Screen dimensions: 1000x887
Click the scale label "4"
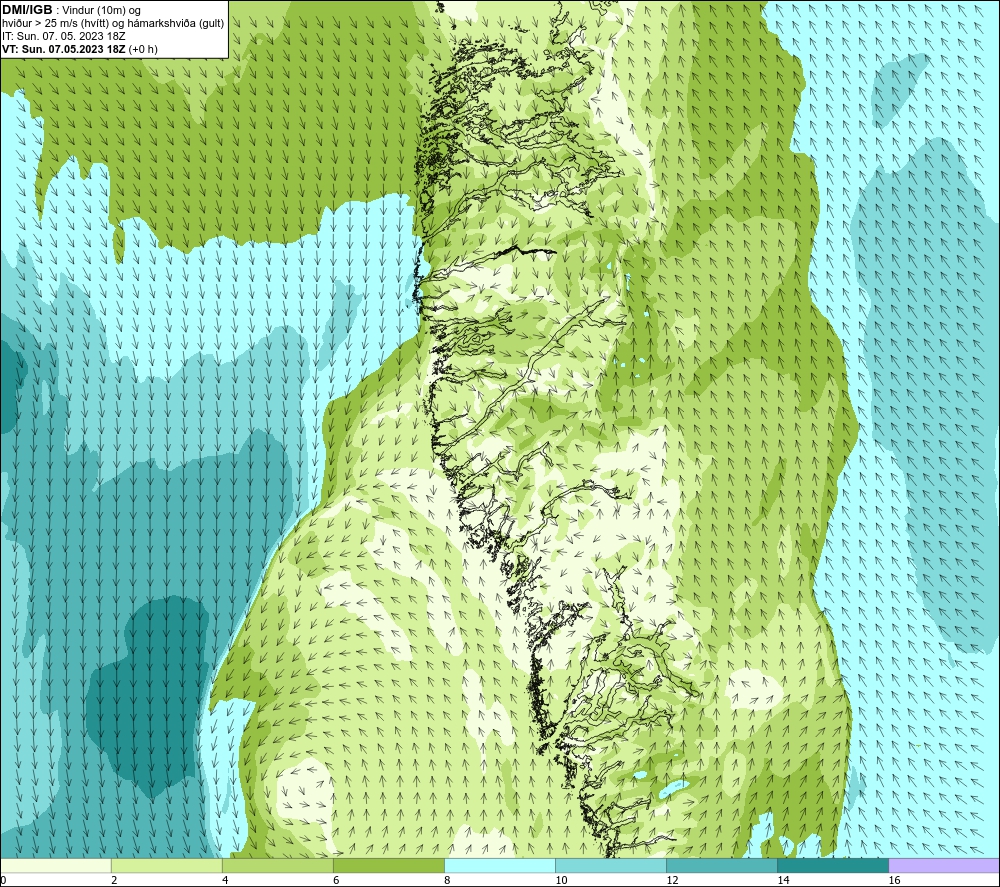point(224,881)
